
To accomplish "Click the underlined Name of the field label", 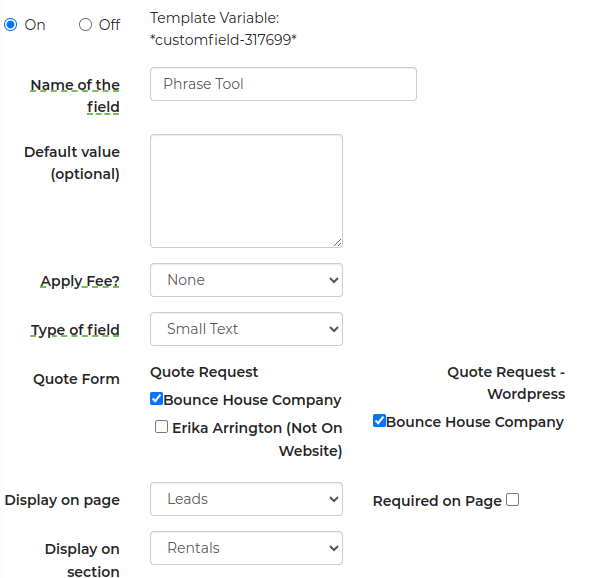I will pyautogui.click(x=75, y=96).
